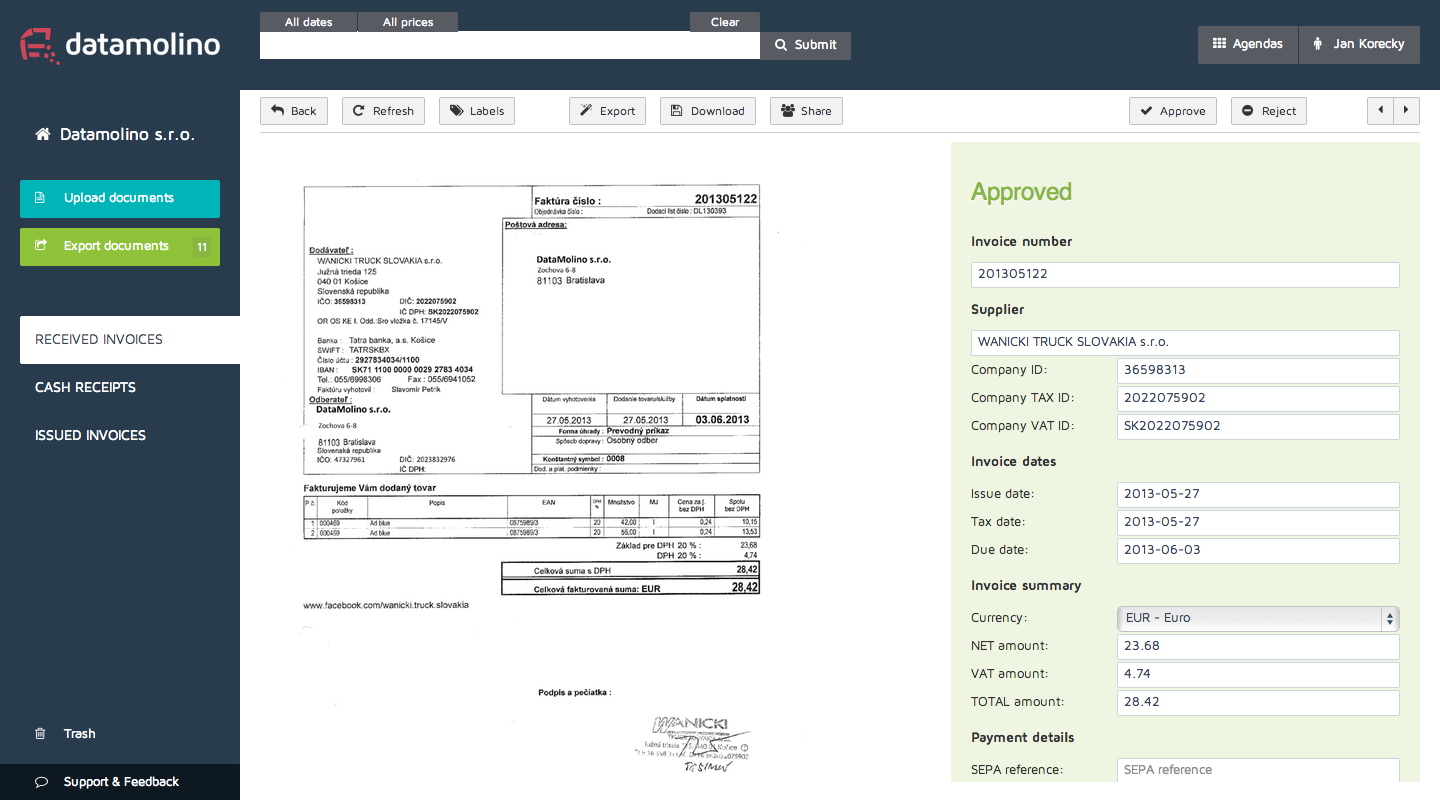Click the datamolino logo icon
This screenshot has width=1440, height=800.
pos(39,45)
